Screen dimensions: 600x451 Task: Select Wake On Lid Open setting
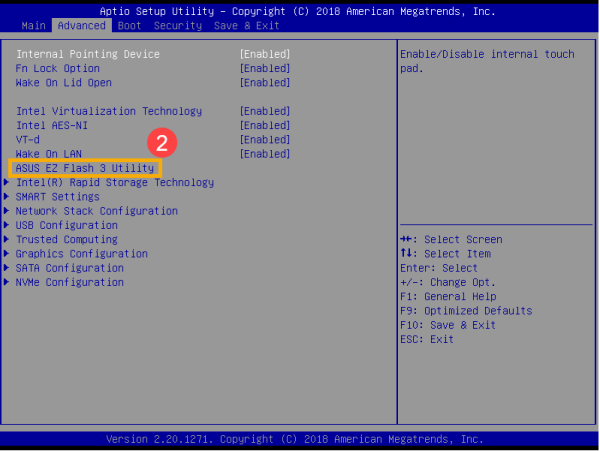coord(64,83)
